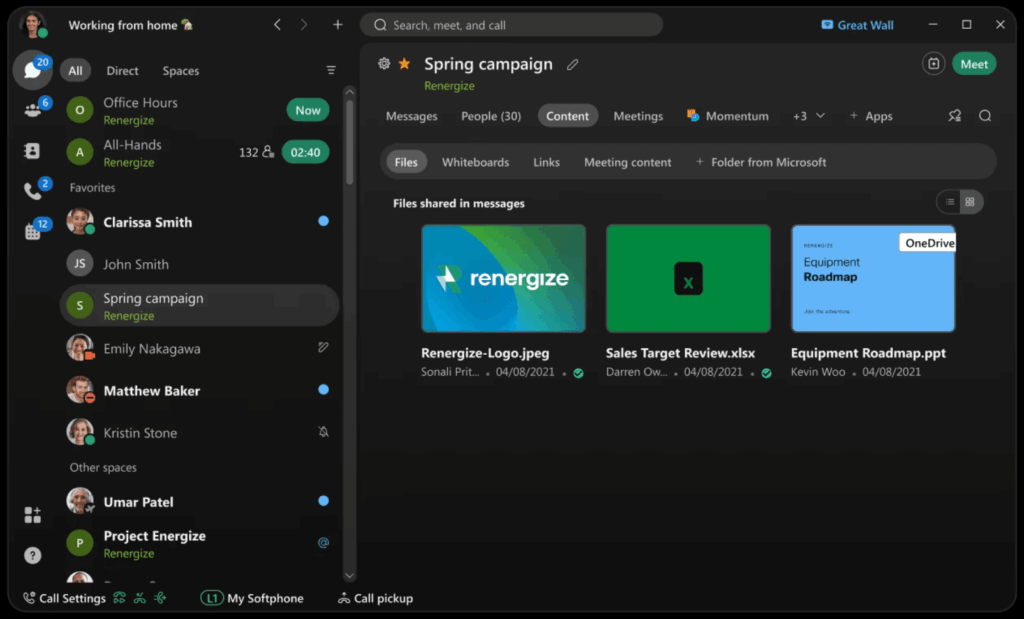Click Call pickup in the footer
Screen dimensions: 1024x619
tap(376, 597)
